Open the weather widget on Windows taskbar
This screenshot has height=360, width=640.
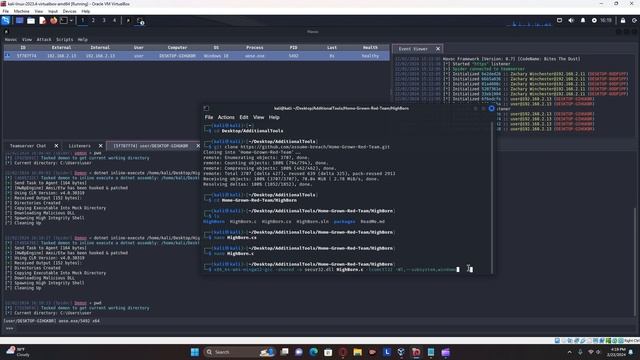pyautogui.click(x=17, y=351)
